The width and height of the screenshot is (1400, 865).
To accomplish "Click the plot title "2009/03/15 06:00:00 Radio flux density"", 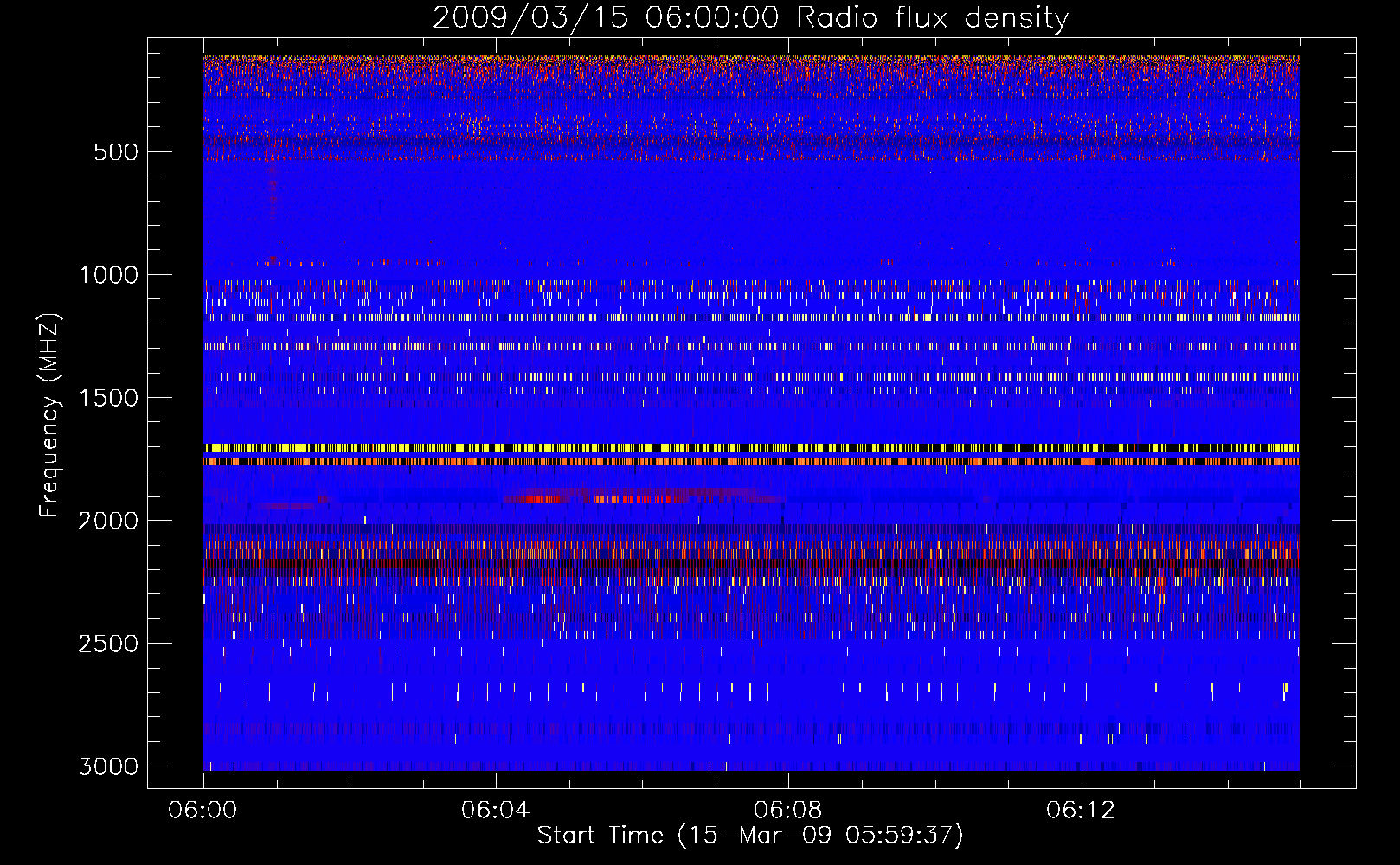I will click(x=750, y=17).
